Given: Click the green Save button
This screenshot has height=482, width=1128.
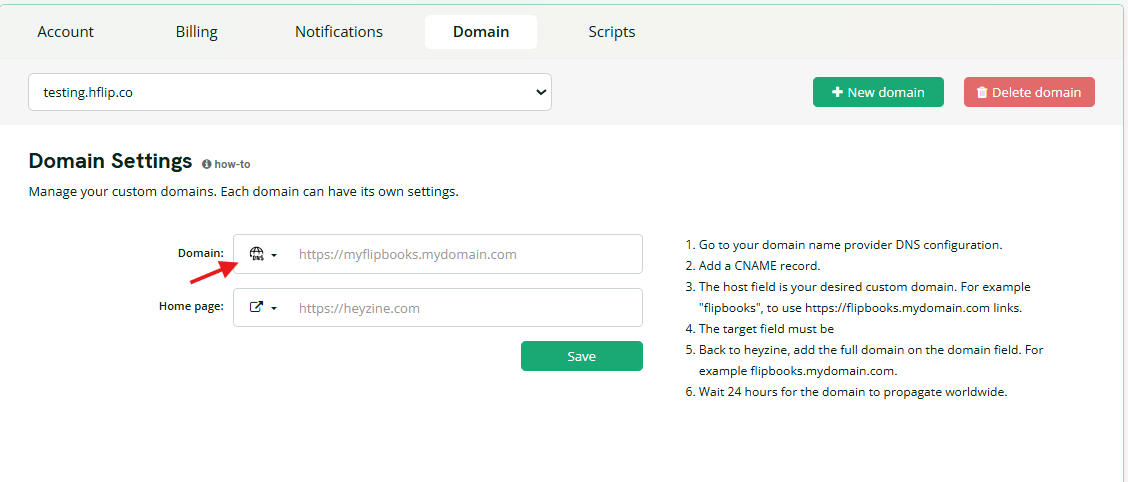Looking at the screenshot, I should pyautogui.click(x=581, y=356).
